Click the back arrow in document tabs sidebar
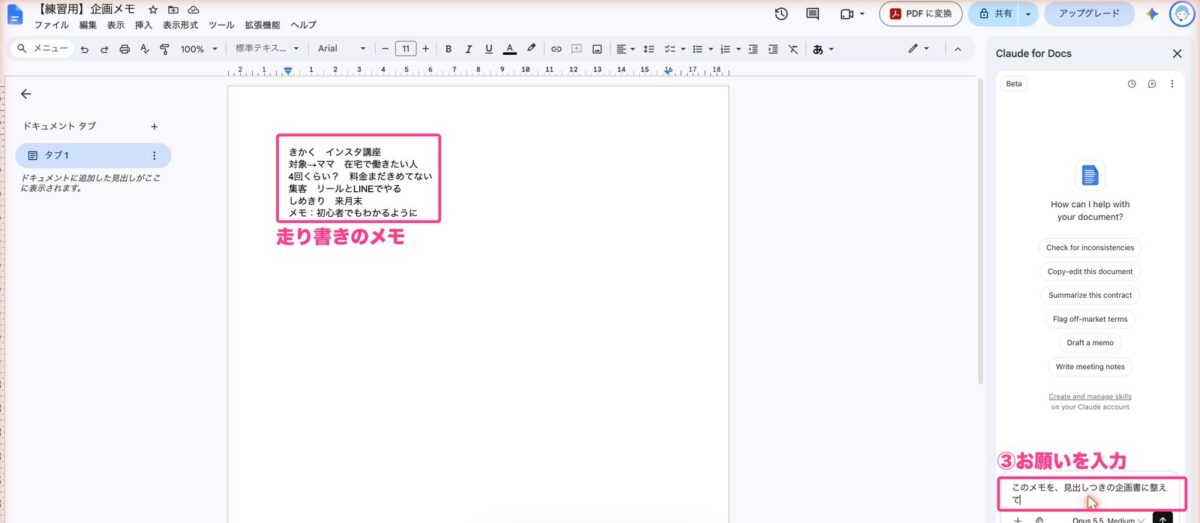The width and height of the screenshot is (1200, 523). click(26, 94)
